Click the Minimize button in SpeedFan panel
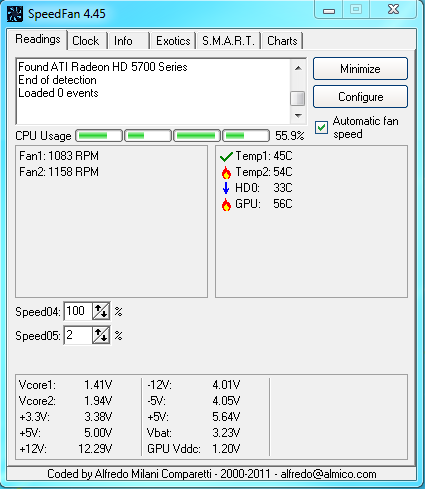The height and width of the screenshot is (489, 425). pos(360,69)
